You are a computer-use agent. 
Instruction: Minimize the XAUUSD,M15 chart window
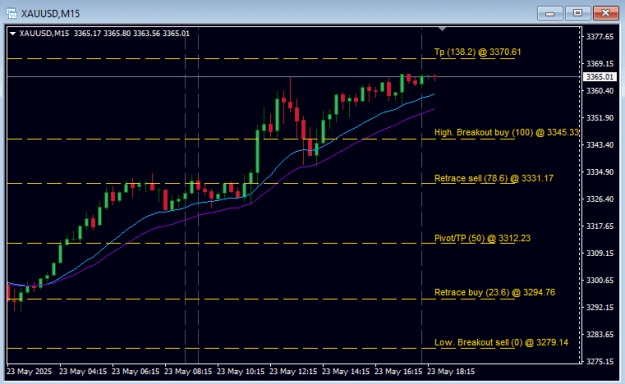[550, 13]
